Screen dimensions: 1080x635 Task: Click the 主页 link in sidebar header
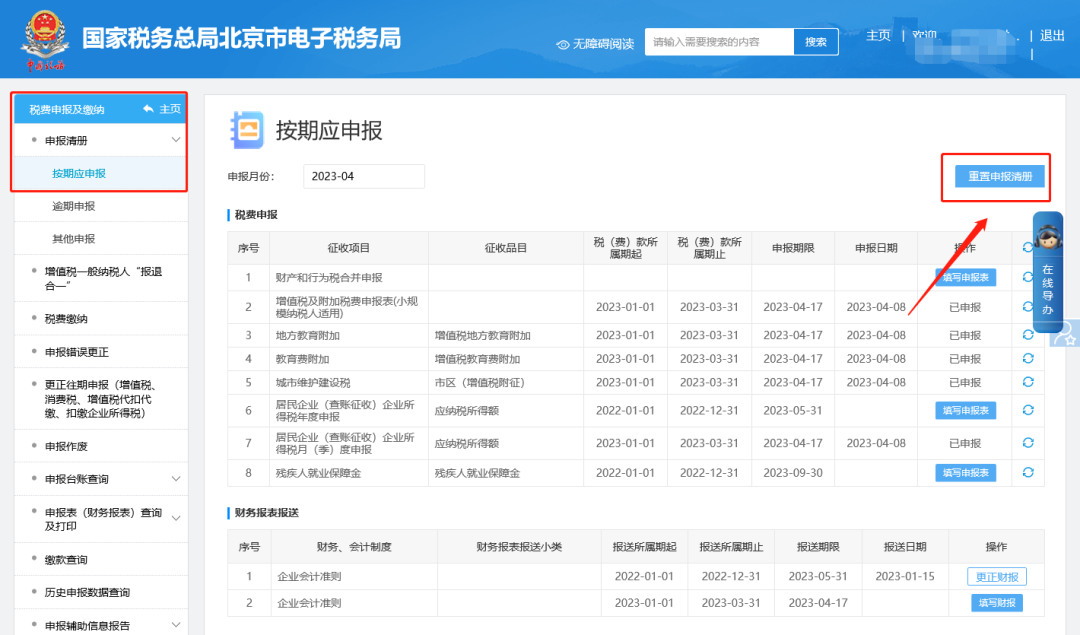[170, 109]
